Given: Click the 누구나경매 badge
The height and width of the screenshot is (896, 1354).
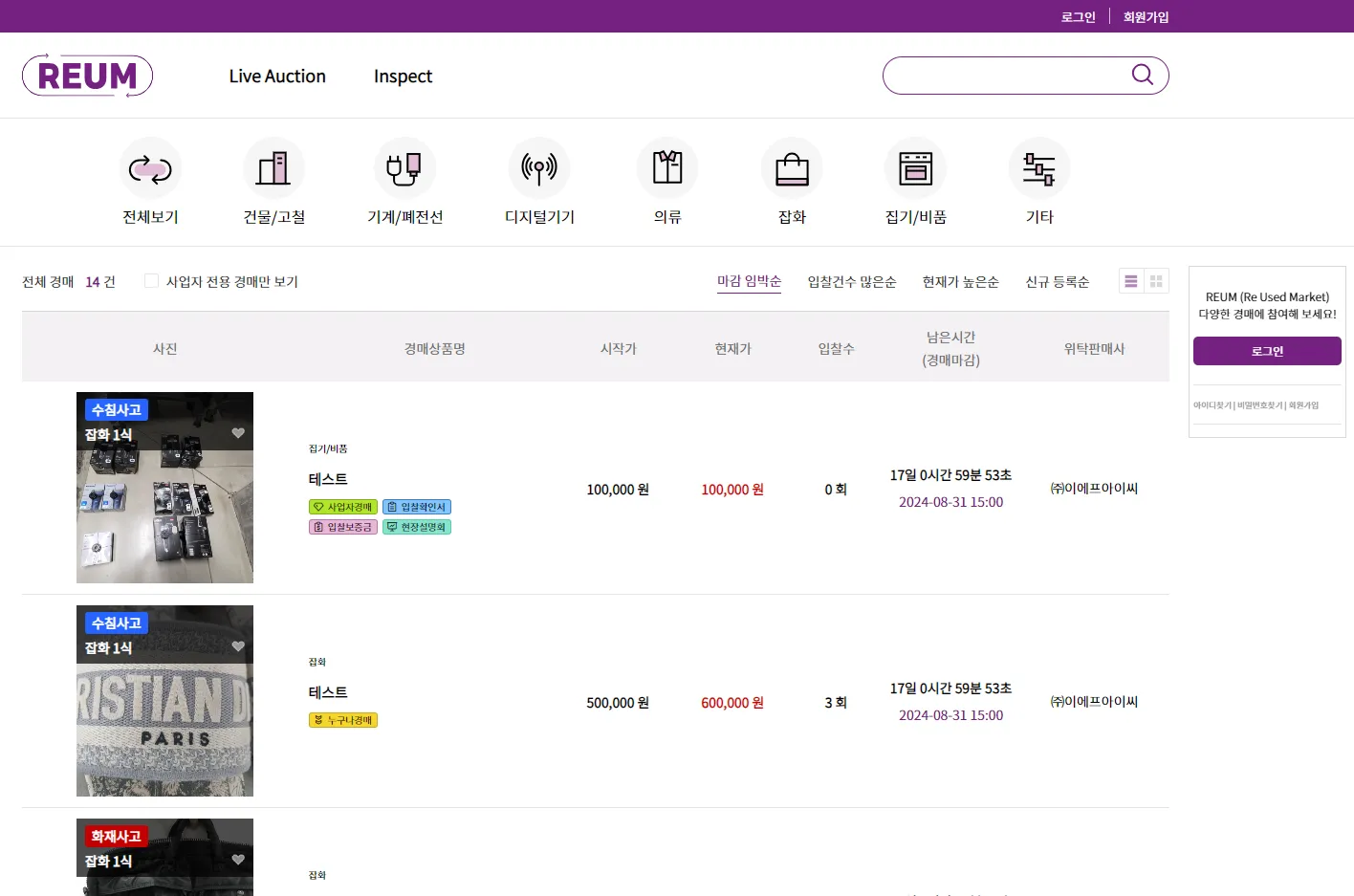Looking at the screenshot, I should 343,720.
